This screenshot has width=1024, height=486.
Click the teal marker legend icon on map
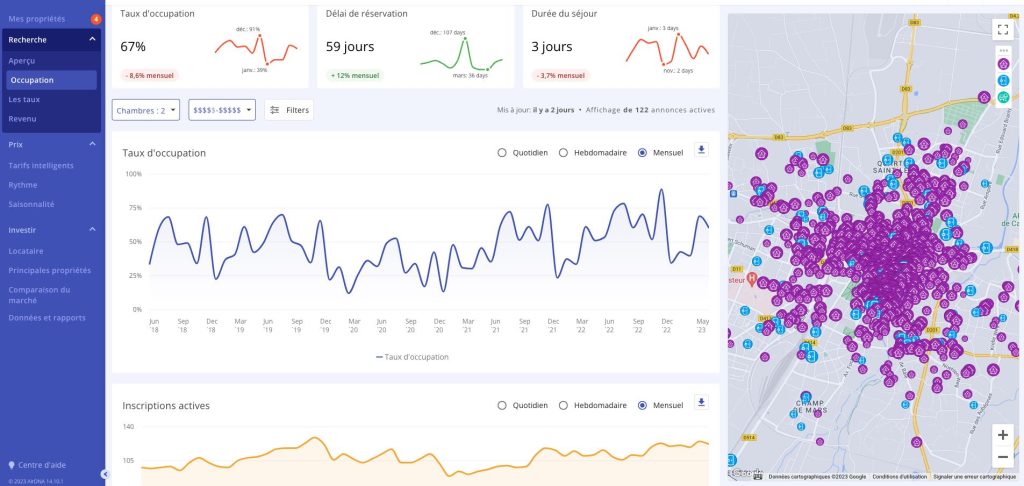click(x=1003, y=97)
